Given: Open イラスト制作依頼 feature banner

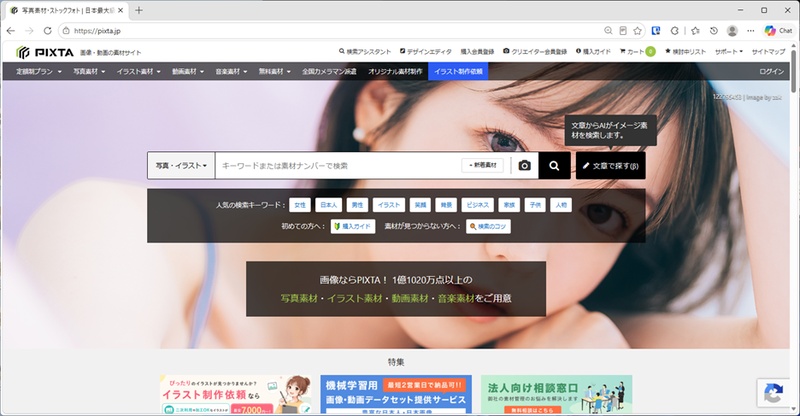Looking at the screenshot, I should tap(236, 395).
